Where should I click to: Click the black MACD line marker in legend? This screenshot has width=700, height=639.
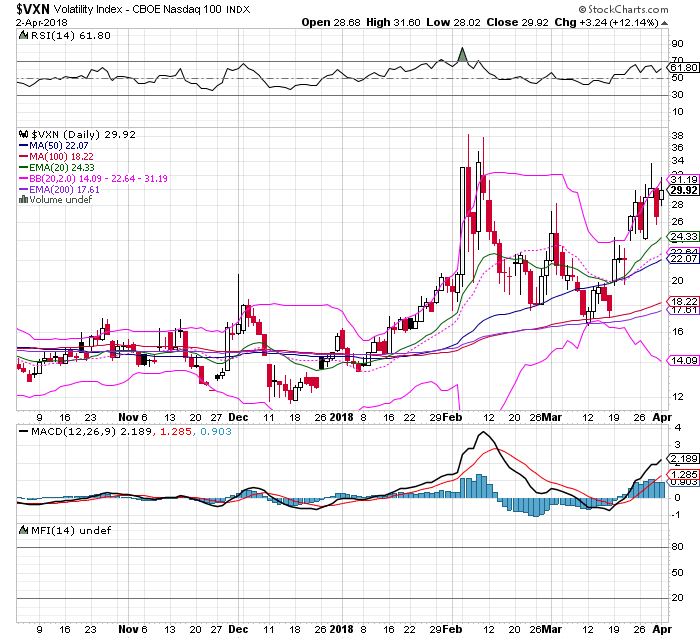23,432
